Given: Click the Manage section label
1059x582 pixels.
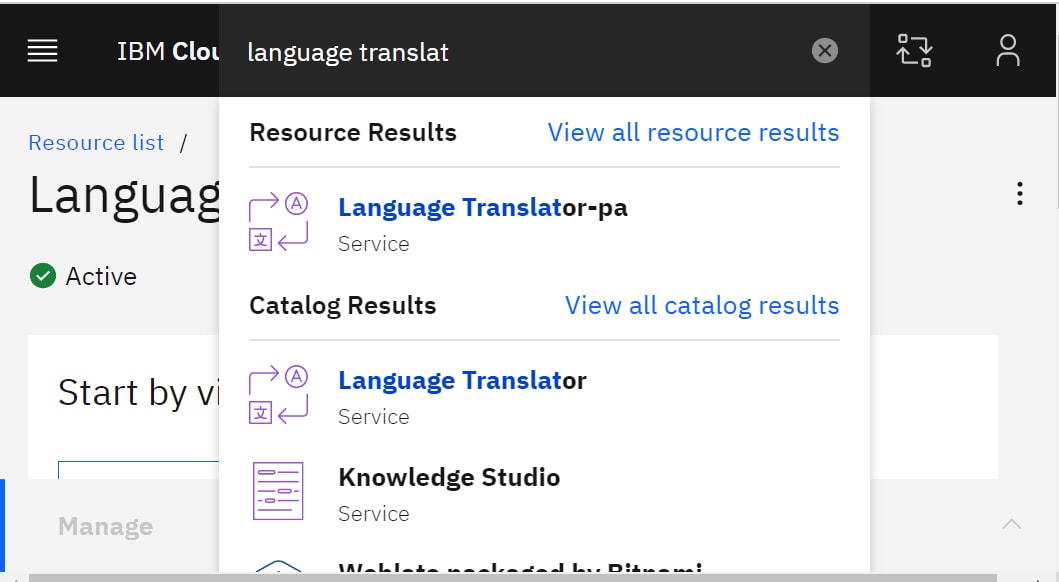Looking at the screenshot, I should [x=105, y=526].
